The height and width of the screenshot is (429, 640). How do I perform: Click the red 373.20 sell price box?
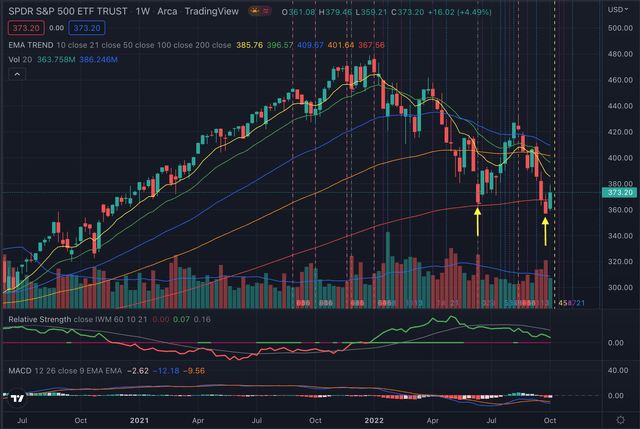tap(26, 28)
